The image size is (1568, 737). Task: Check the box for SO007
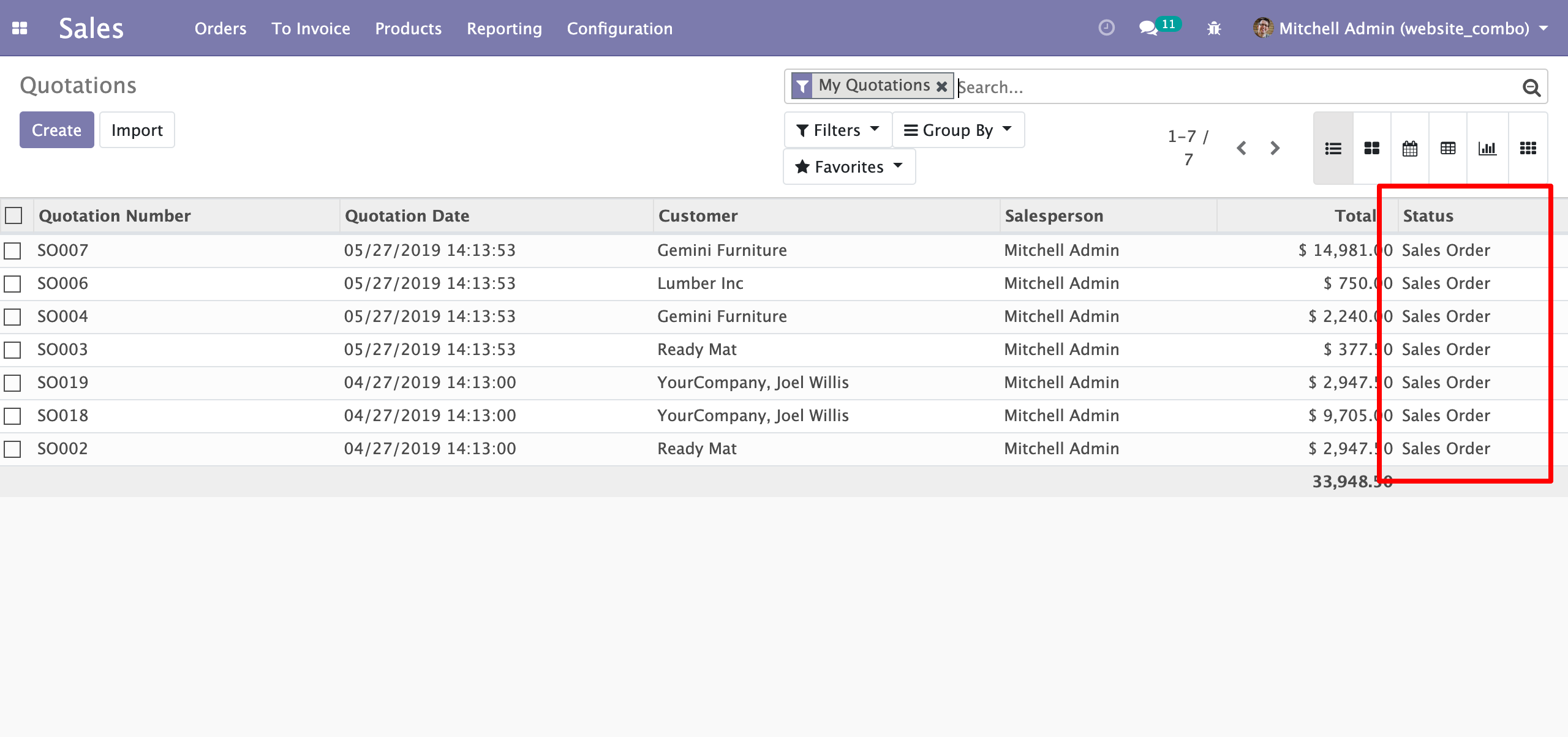(x=12, y=250)
